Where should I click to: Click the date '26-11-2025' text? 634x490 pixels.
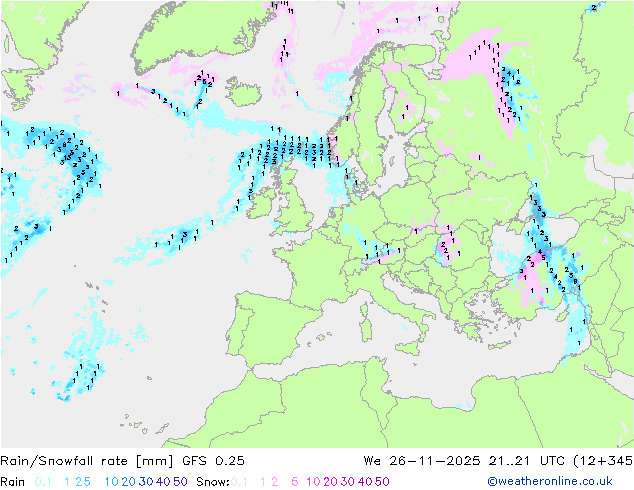(x=435, y=461)
